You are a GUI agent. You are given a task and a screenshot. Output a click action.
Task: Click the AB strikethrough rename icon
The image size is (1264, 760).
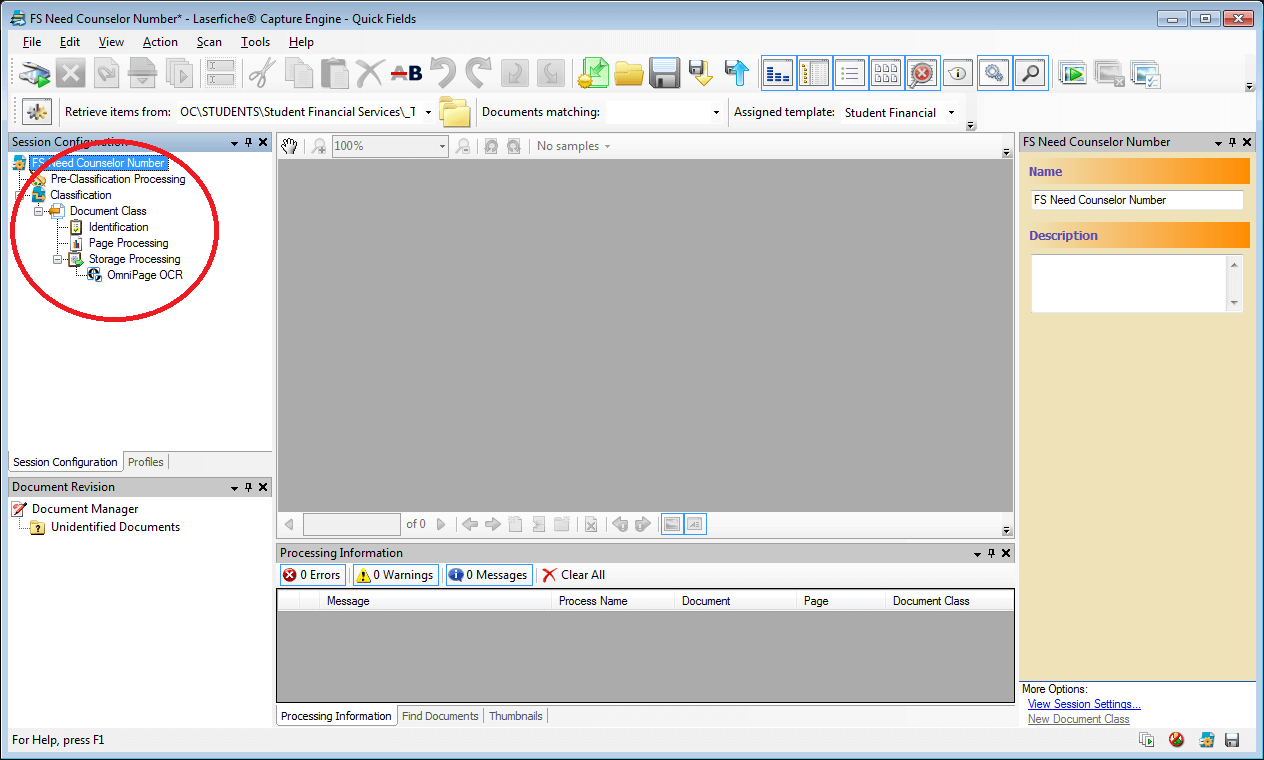pos(406,73)
